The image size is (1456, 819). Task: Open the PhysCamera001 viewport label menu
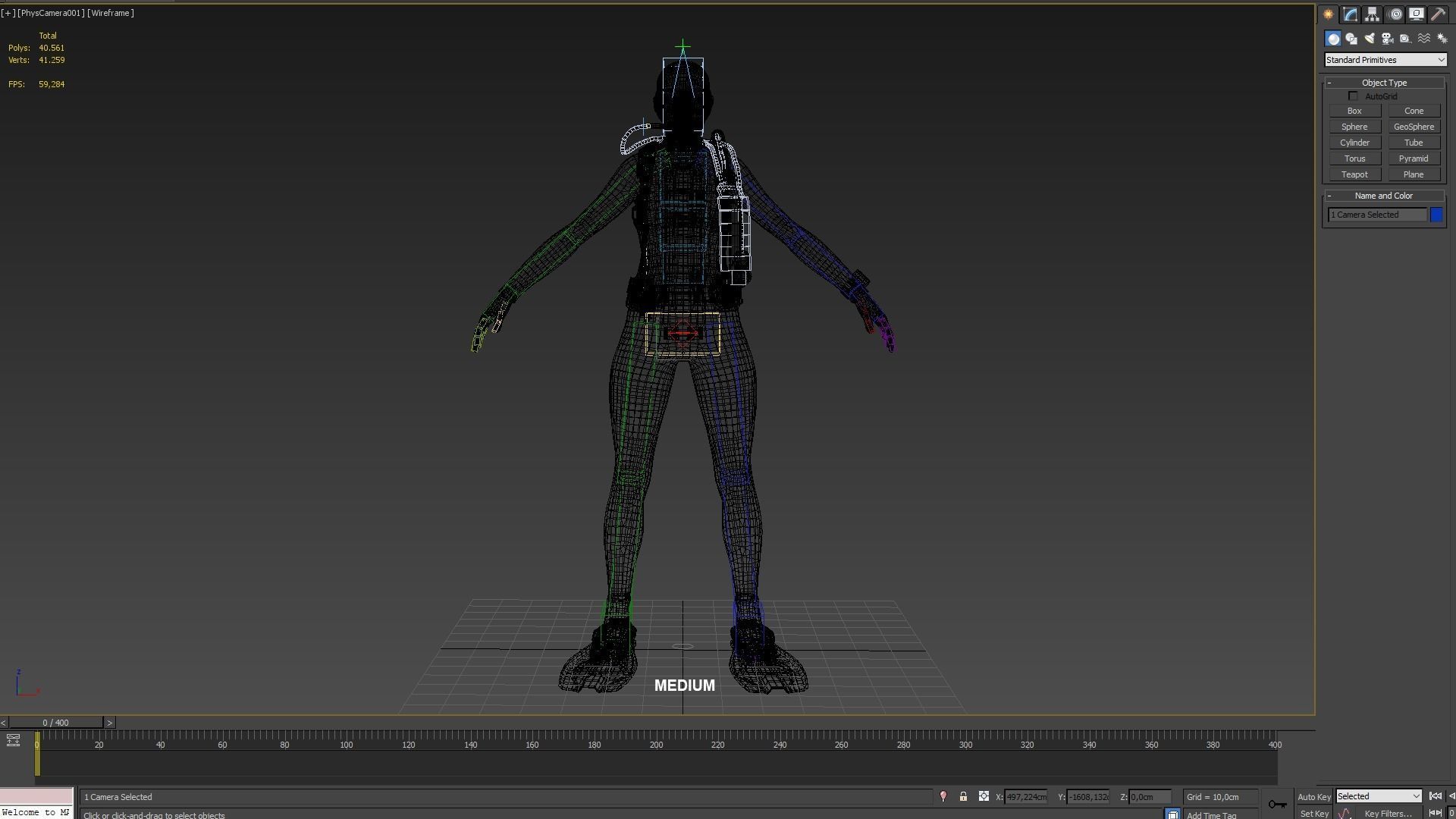click(51, 13)
